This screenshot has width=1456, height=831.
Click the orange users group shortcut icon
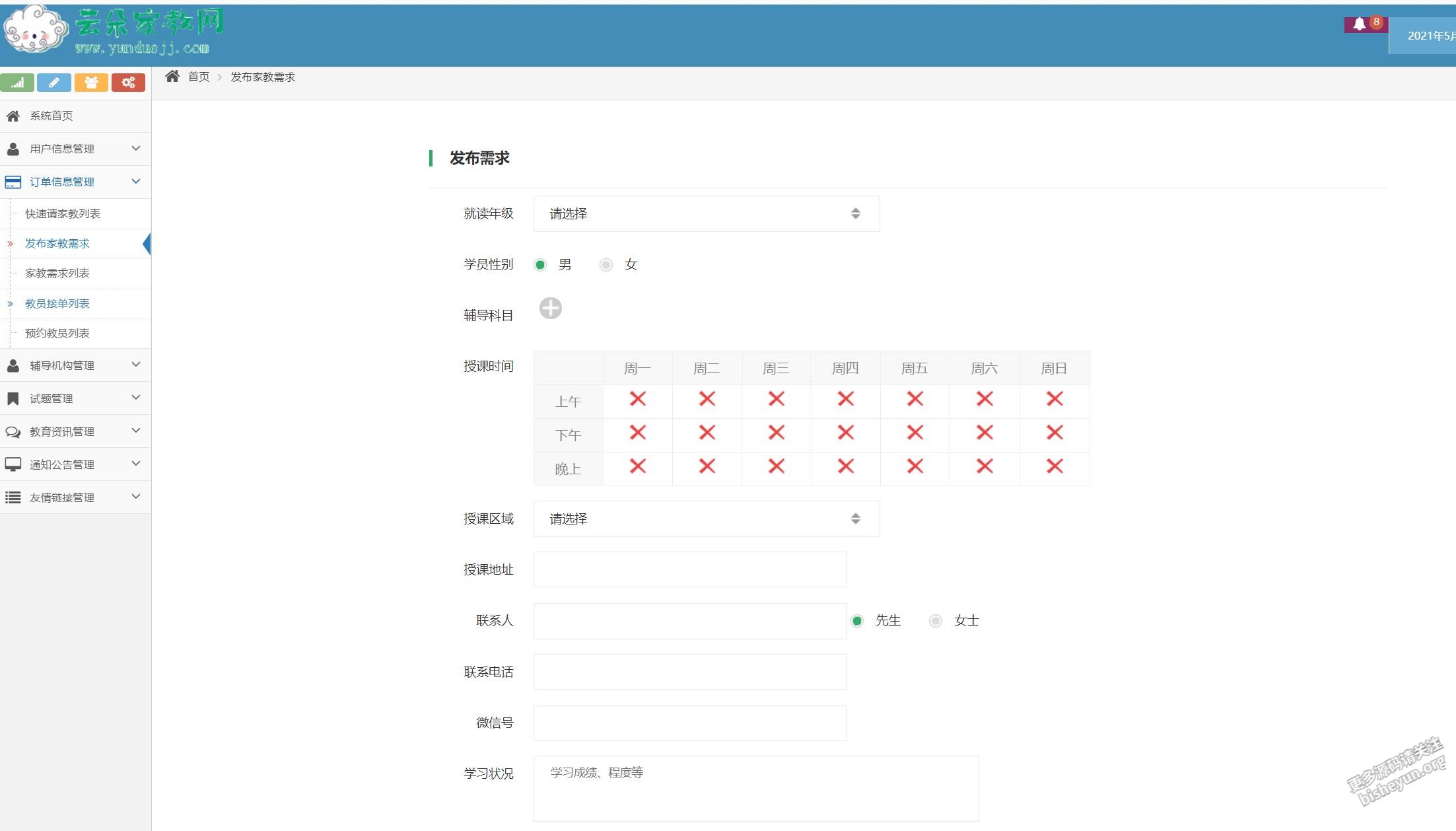point(91,83)
